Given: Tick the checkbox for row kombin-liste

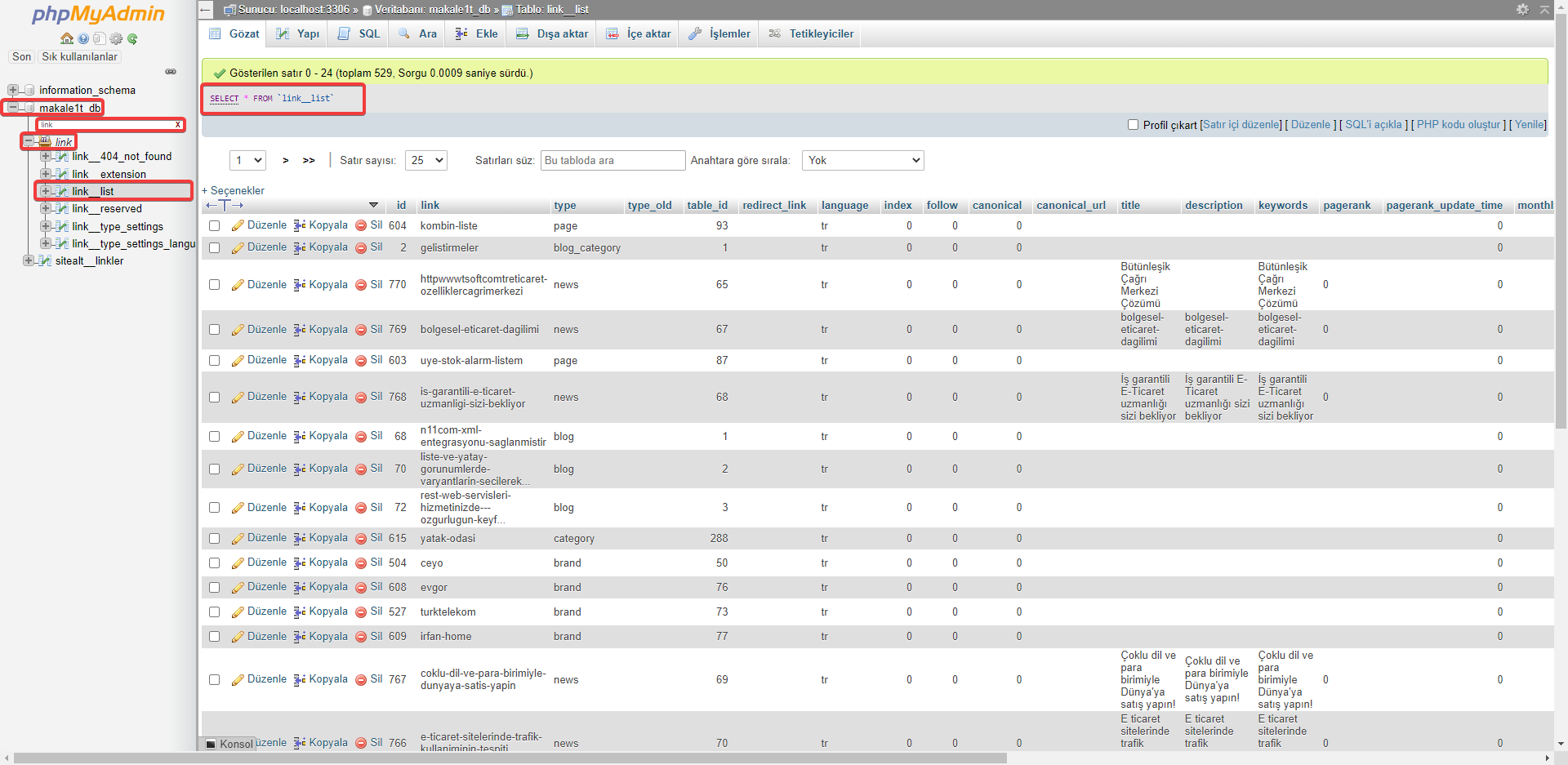Looking at the screenshot, I should (x=214, y=225).
